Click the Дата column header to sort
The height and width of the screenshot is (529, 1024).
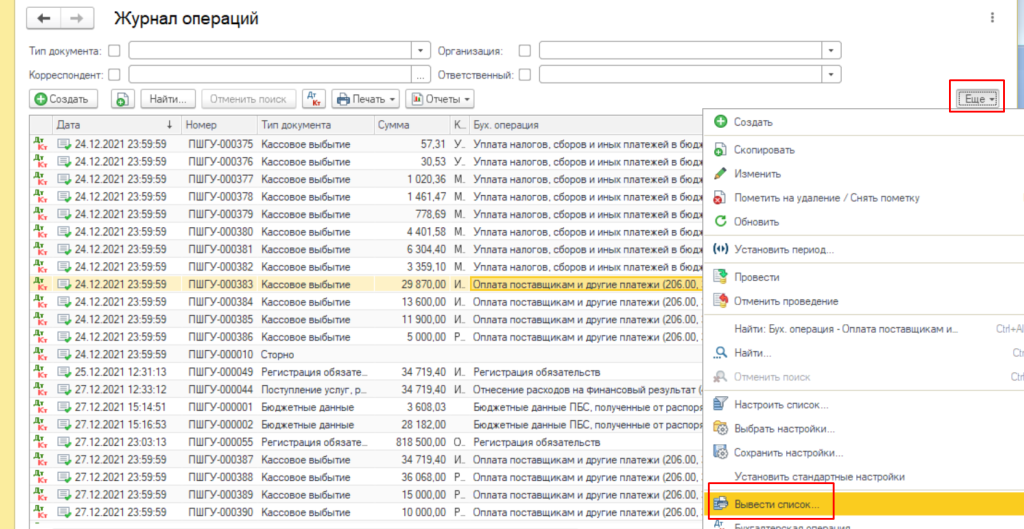click(110, 125)
